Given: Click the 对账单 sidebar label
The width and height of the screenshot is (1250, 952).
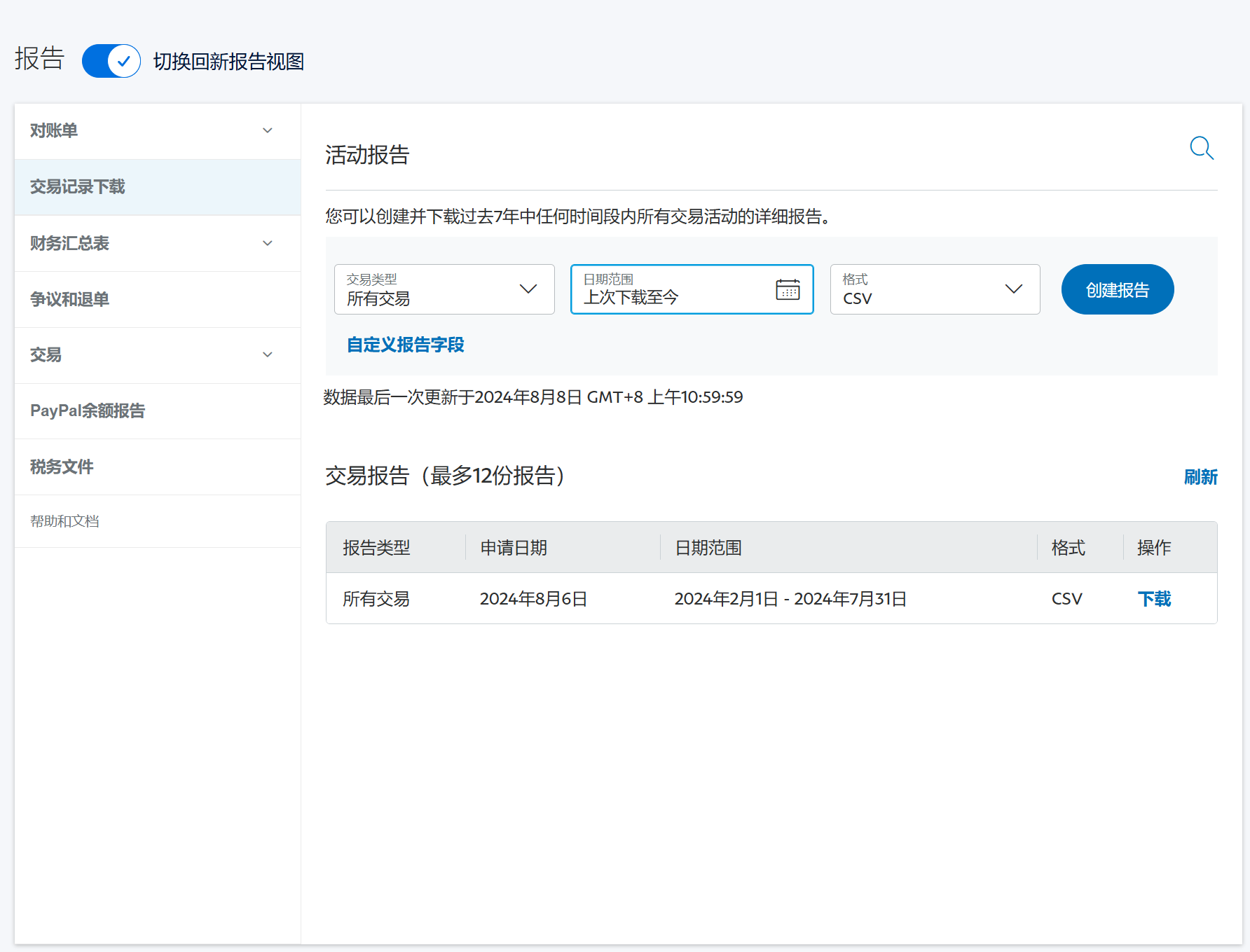Looking at the screenshot, I should pos(54,131).
